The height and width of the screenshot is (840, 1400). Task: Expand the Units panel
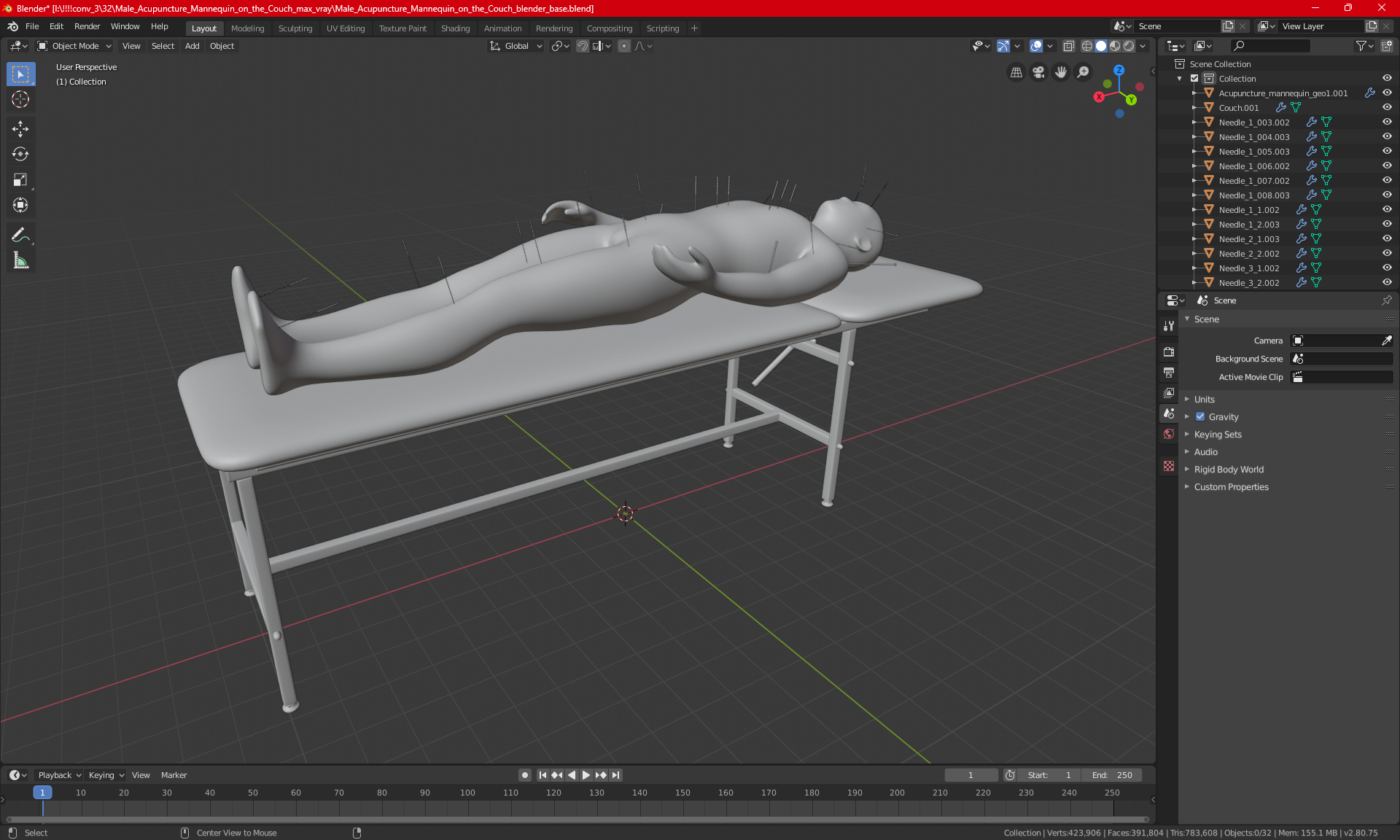(x=1205, y=400)
